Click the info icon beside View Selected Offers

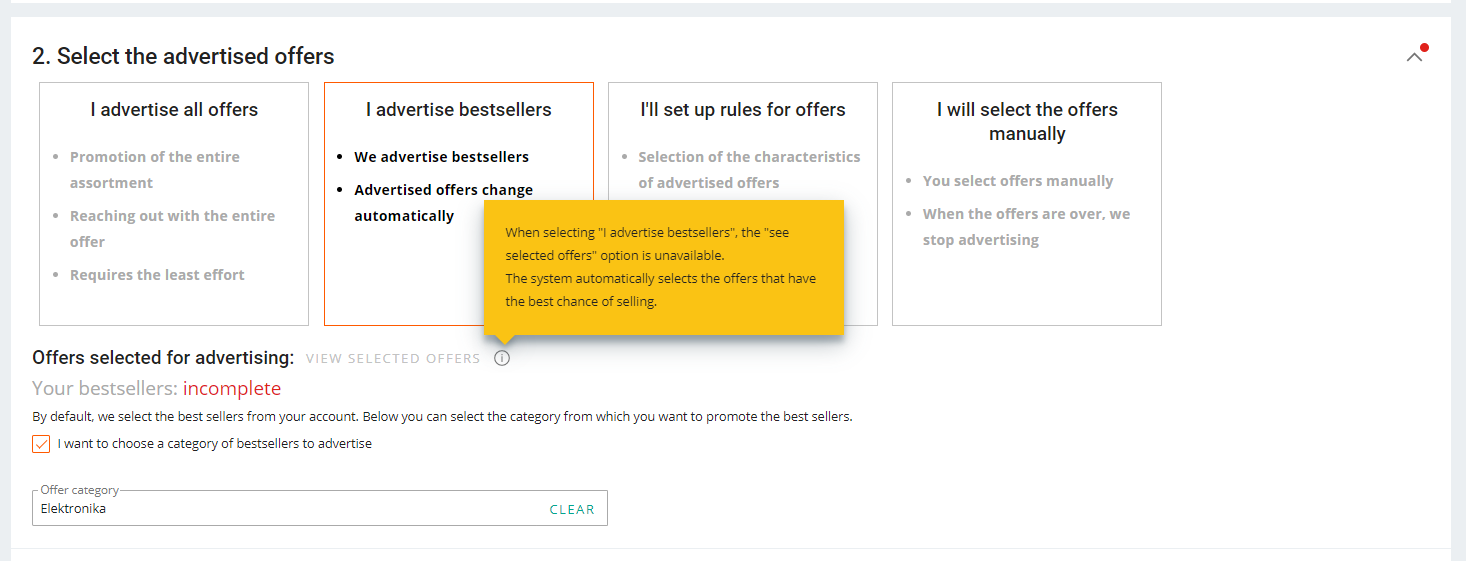pos(502,358)
